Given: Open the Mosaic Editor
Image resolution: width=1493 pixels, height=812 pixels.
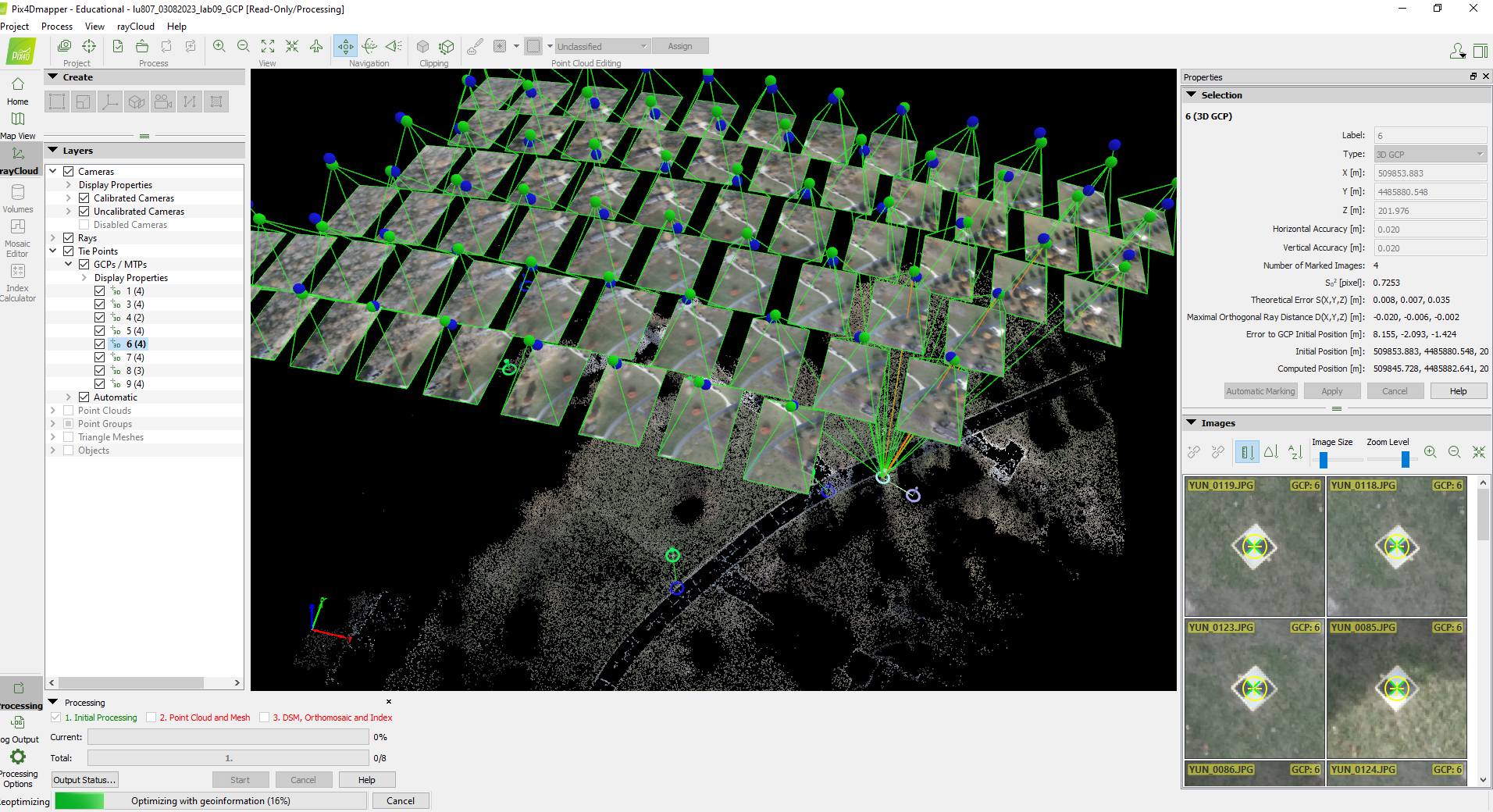Looking at the screenshot, I should point(17,237).
